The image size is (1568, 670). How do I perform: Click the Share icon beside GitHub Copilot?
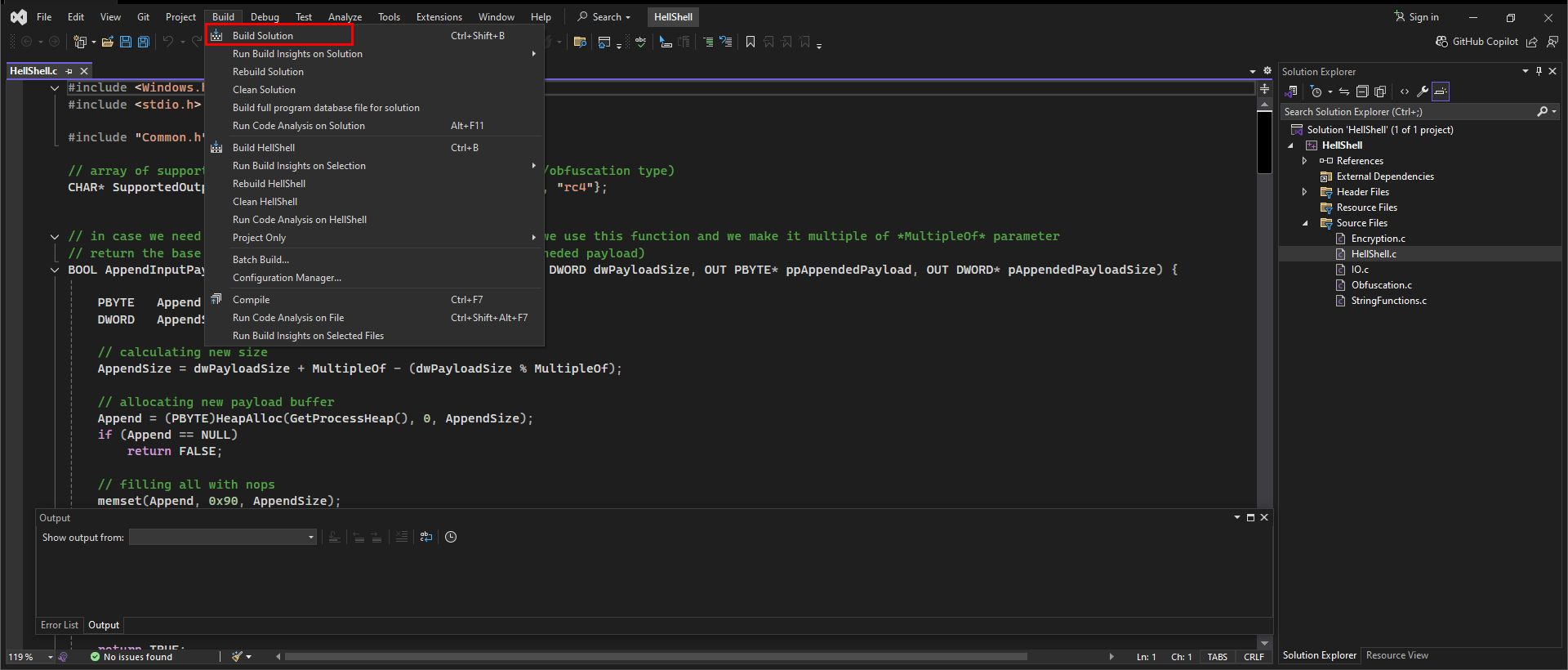pyautogui.click(x=1532, y=42)
